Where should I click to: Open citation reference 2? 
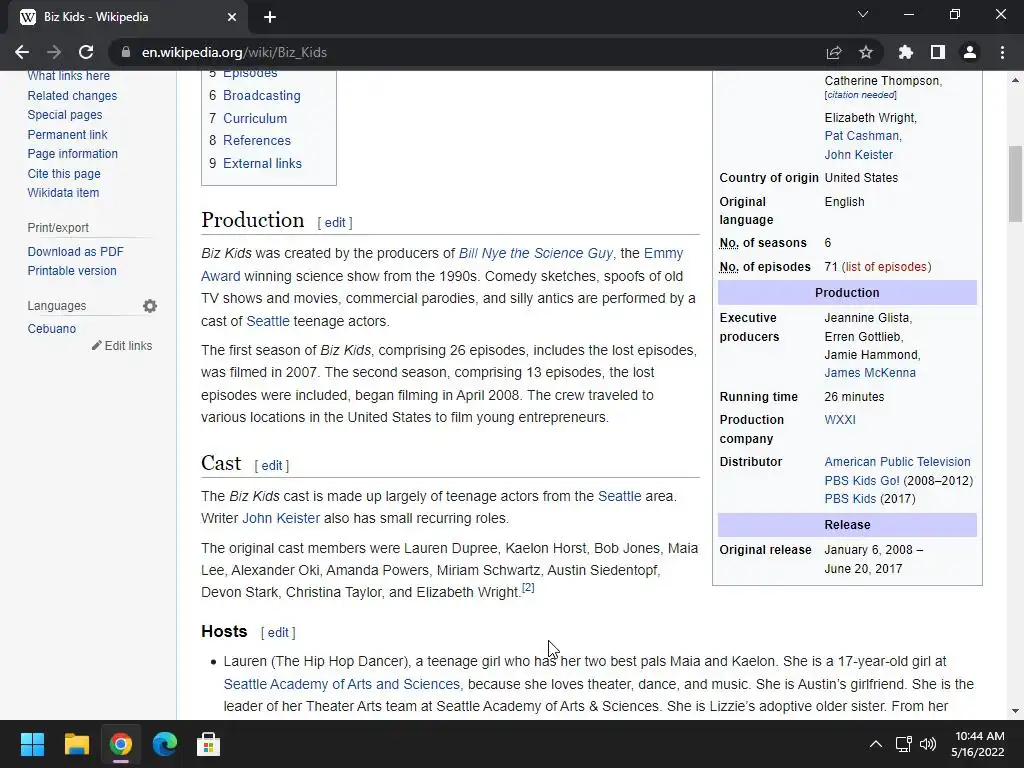(x=528, y=588)
